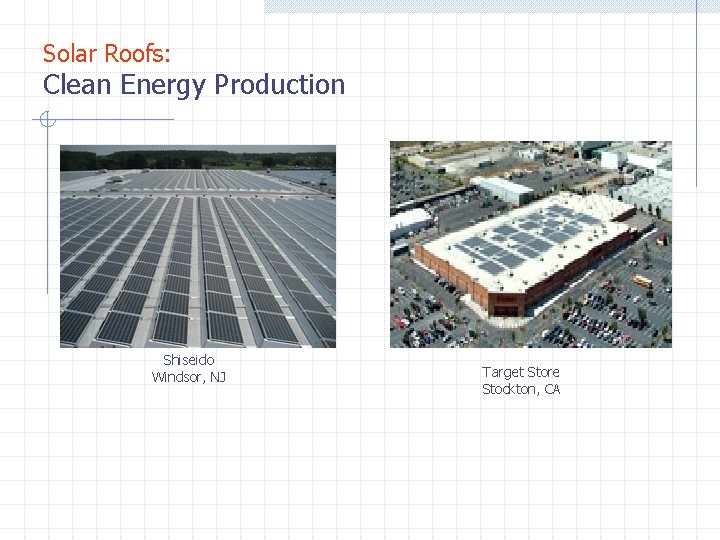Select the "Target Store" caption text
The height and width of the screenshot is (540, 720).
[521, 372]
